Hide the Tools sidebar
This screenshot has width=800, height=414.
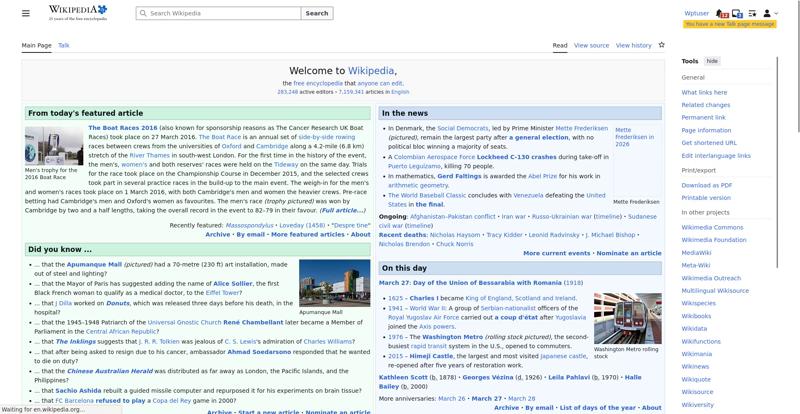click(712, 61)
